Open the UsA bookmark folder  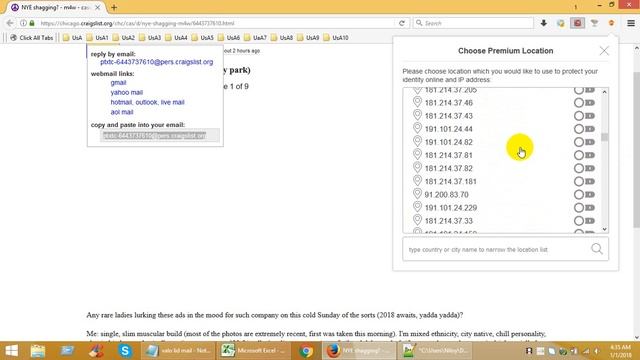coord(73,38)
